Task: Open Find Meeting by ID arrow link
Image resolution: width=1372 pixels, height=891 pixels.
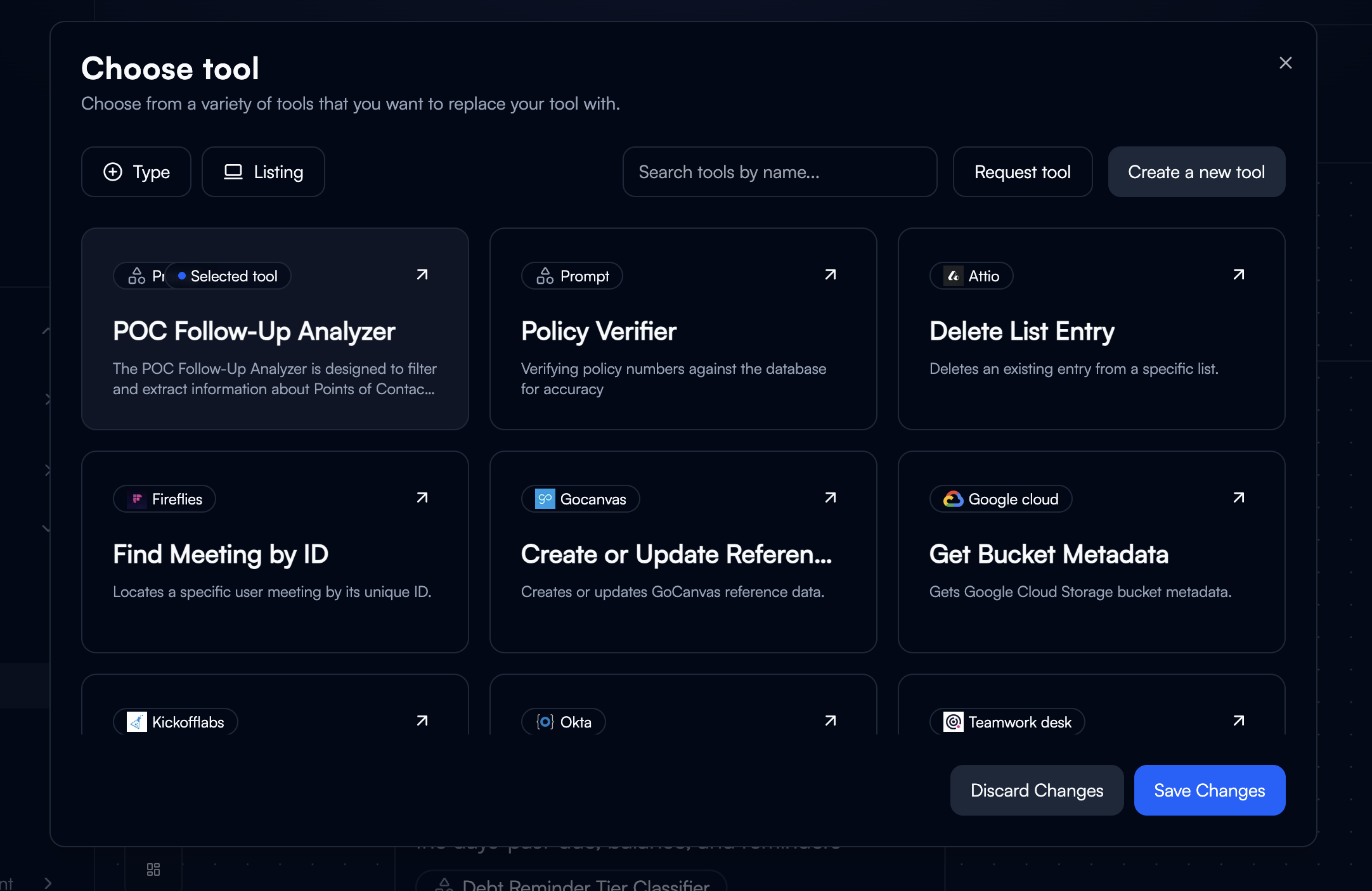Action: [422, 497]
